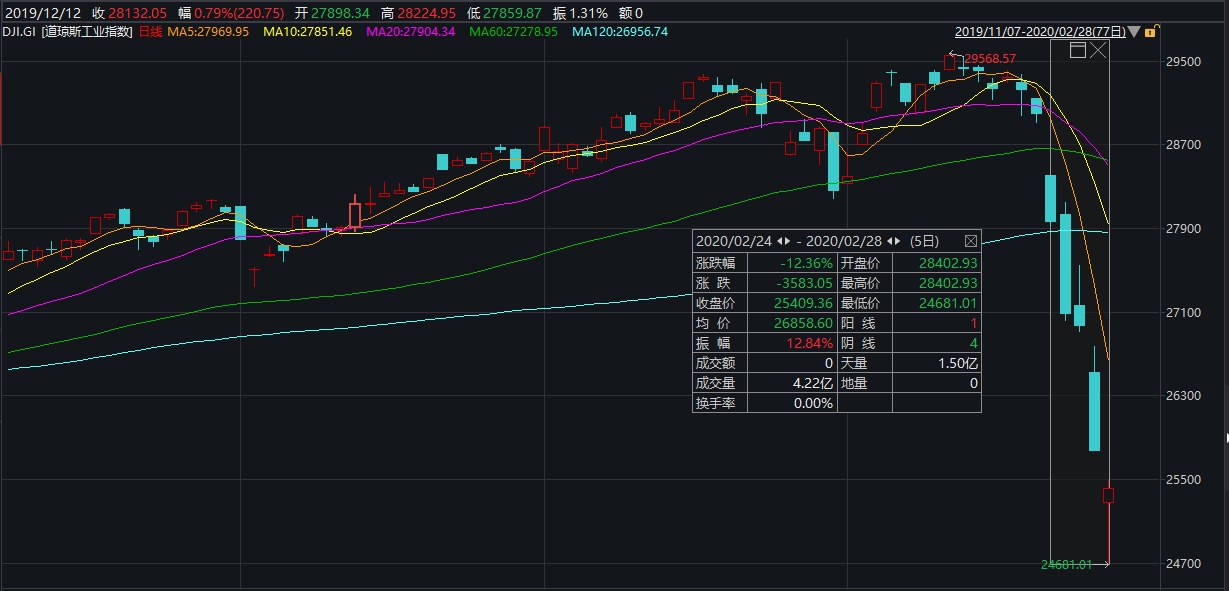Click the DJI.GI 道琼斯工业指数 ticker name
Viewport: 1229px width, 591px height.
pyautogui.click(x=68, y=32)
